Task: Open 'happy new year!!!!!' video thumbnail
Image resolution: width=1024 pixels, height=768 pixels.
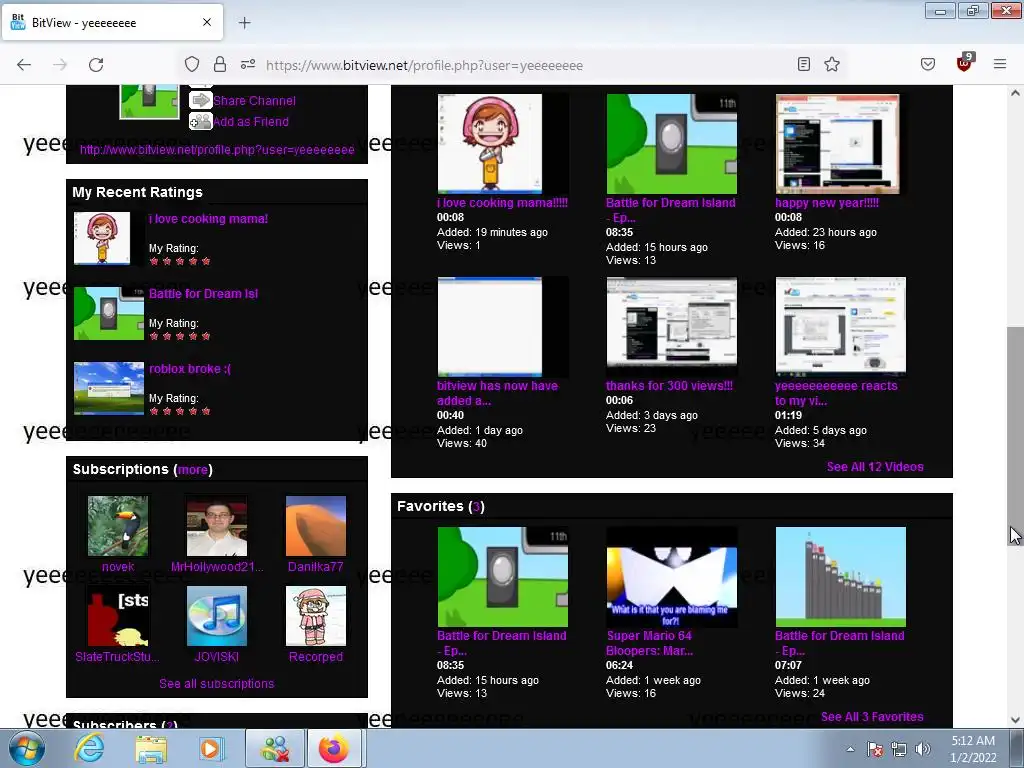Action: click(840, 144)
